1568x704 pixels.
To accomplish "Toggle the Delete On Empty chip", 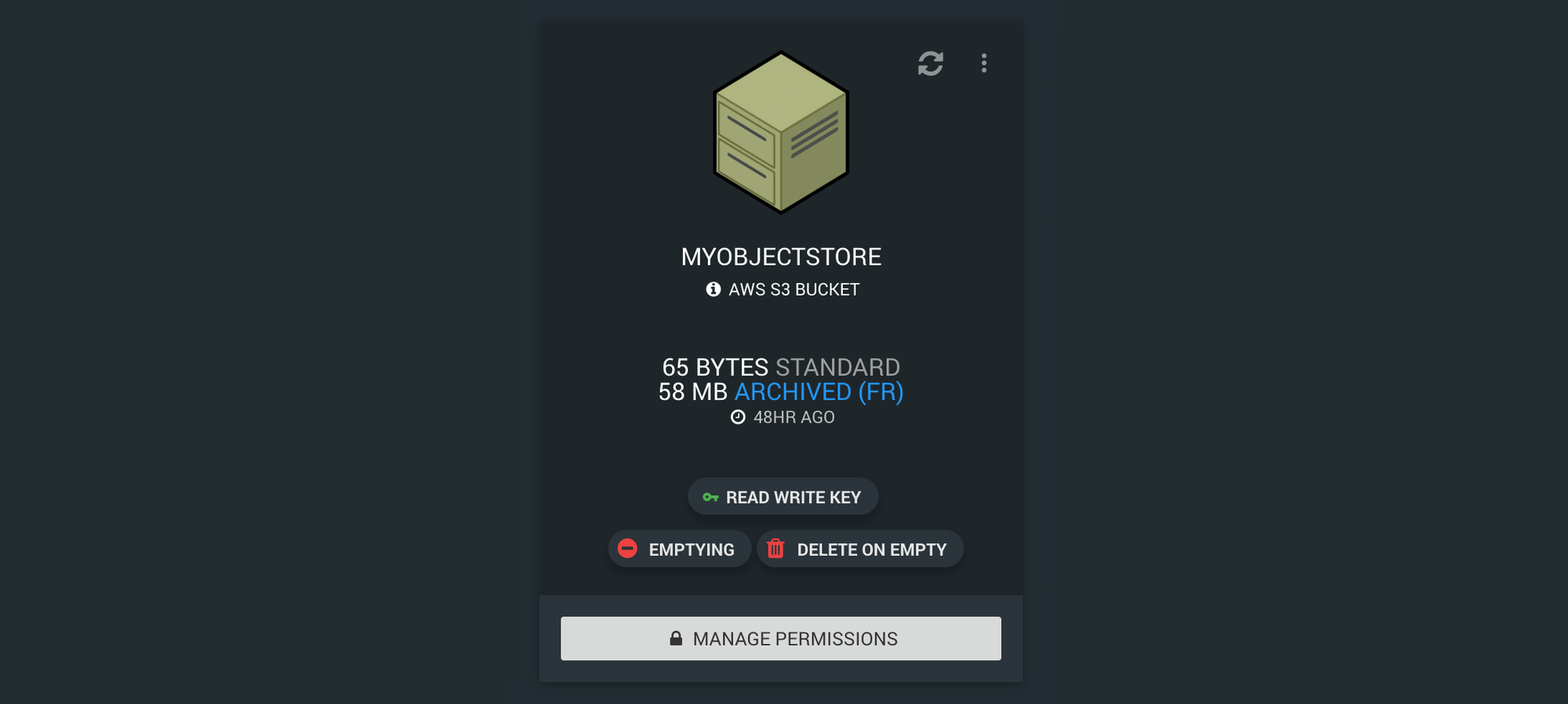I will [860, 549].
